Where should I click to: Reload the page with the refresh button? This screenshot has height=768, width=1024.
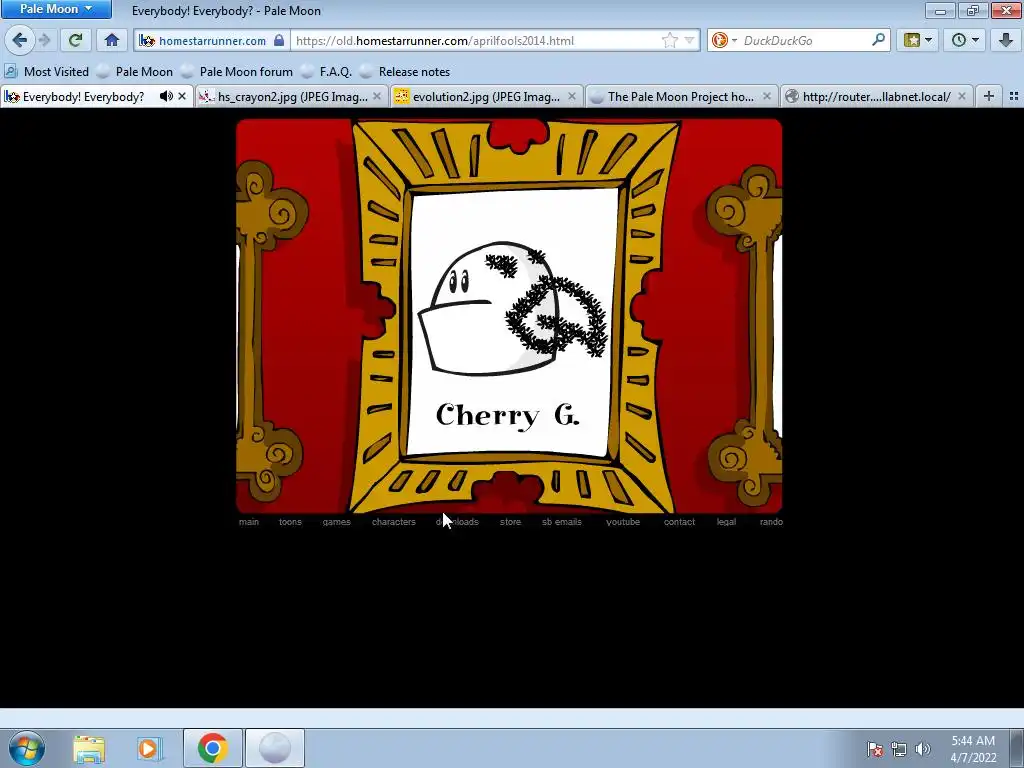coord(75,40)
